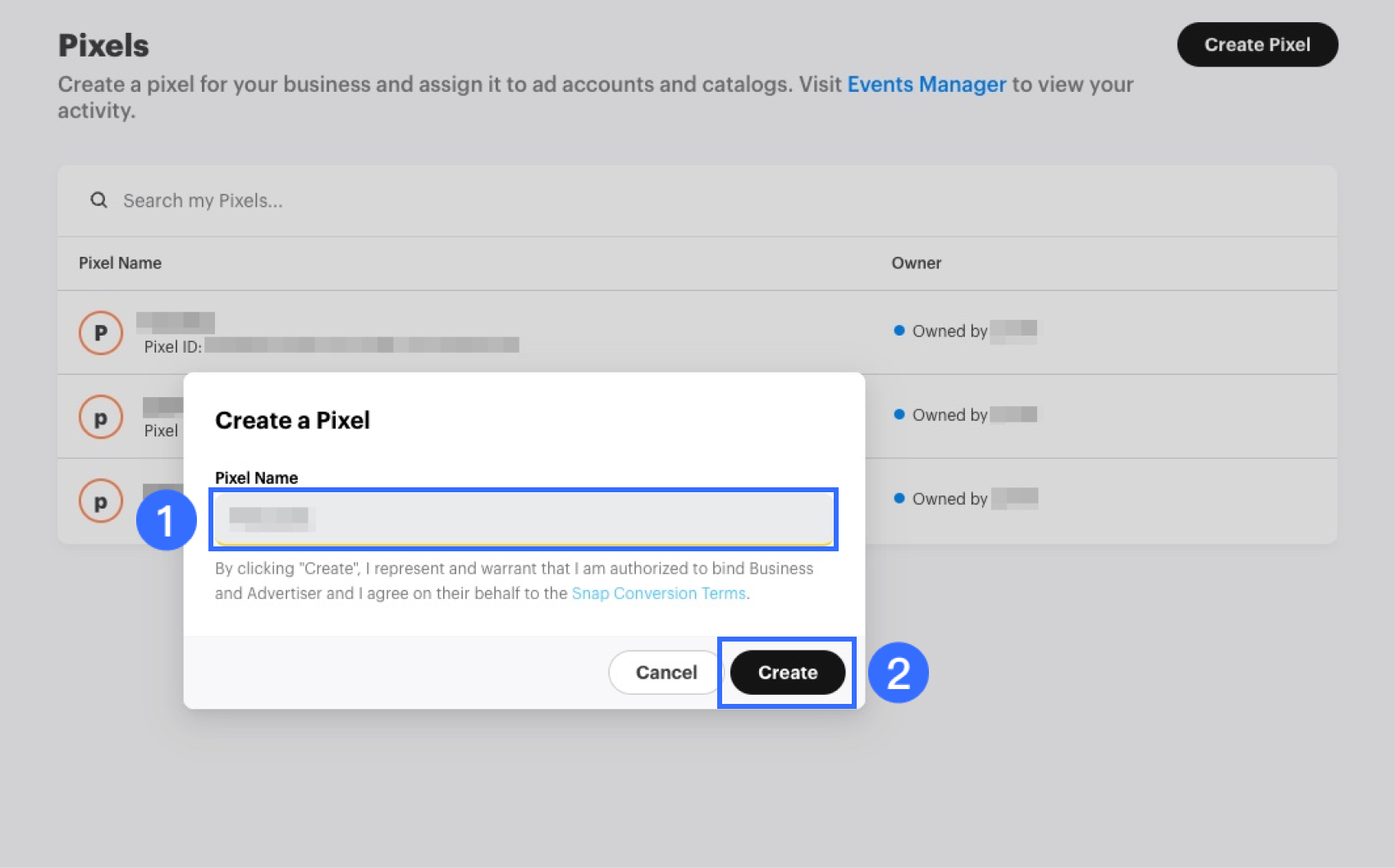Click the search magnifier icon
The image size is (1395, 868).
click(x=98, y=200)
